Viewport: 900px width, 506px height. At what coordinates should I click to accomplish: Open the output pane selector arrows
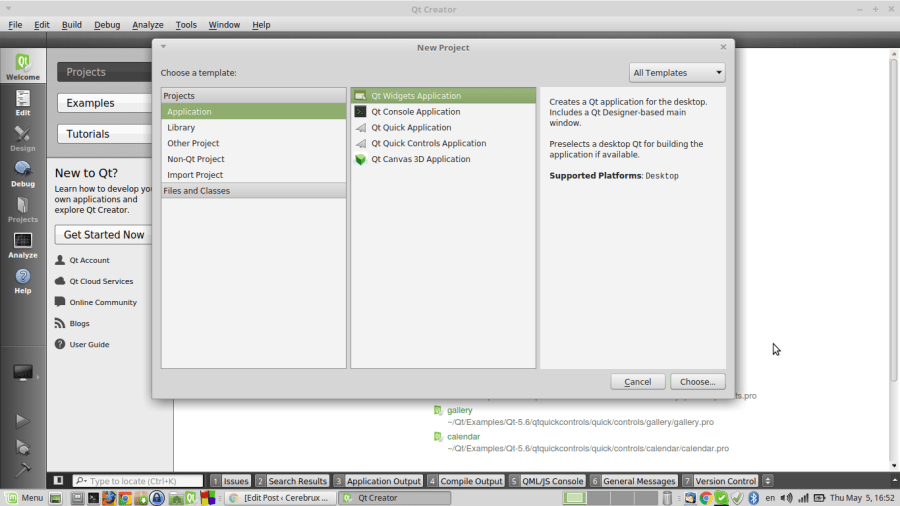tap(768, 481)
